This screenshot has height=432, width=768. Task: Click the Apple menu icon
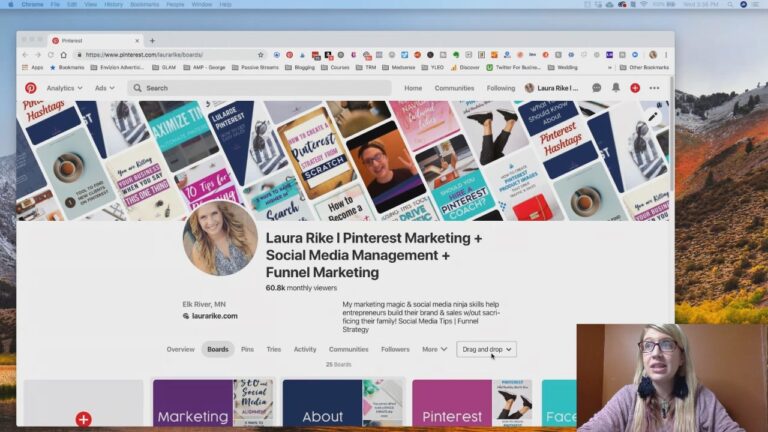(11, 4)
